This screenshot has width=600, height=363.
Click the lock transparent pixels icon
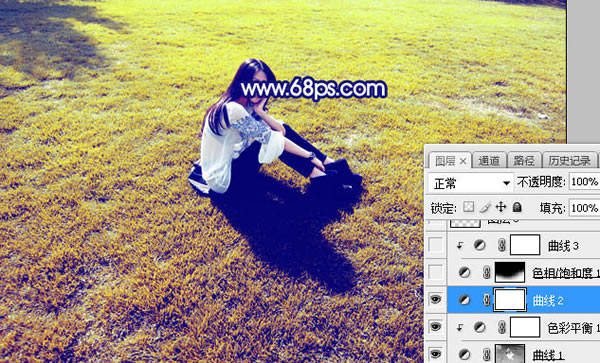(468, 207)
